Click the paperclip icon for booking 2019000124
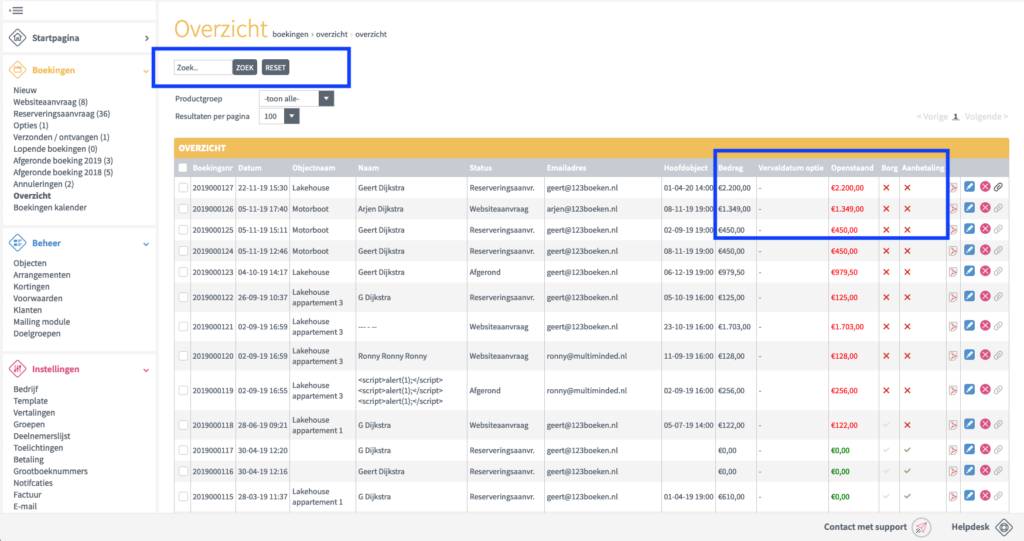The width and height of the screenshot is (1024, 541). [x=999, y=251]
